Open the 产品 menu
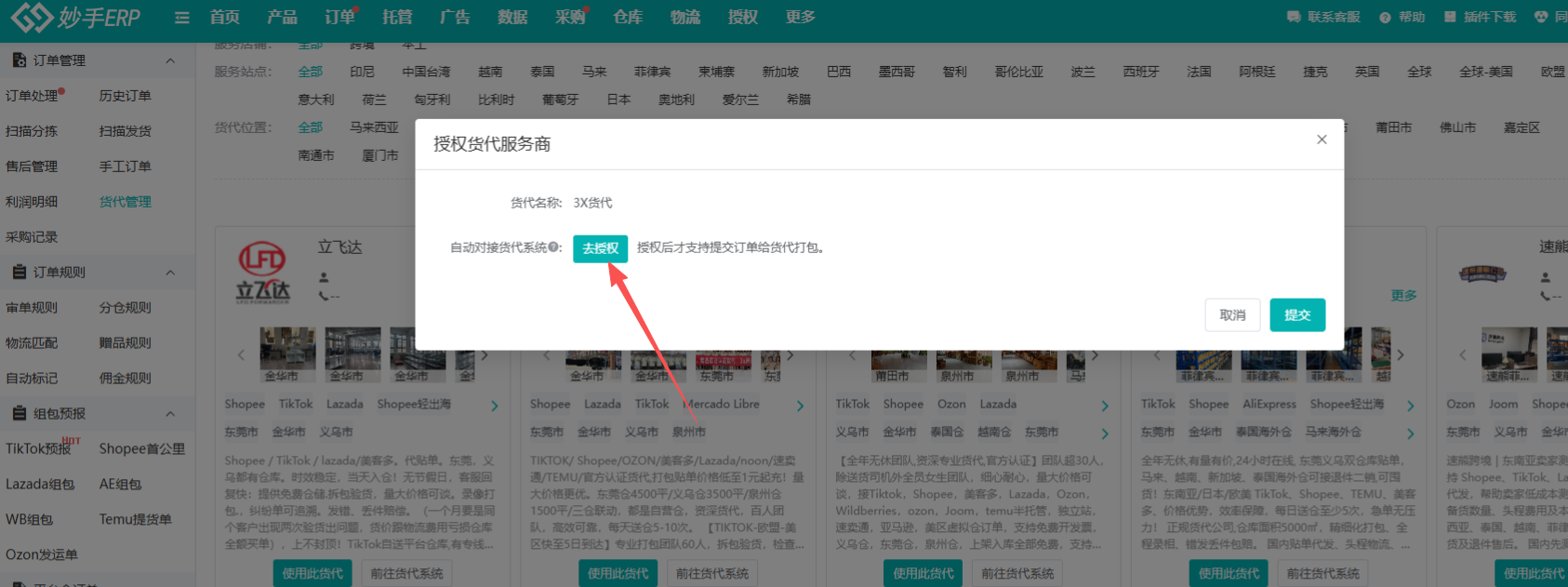1568x587 pixels. click(282, 17)
